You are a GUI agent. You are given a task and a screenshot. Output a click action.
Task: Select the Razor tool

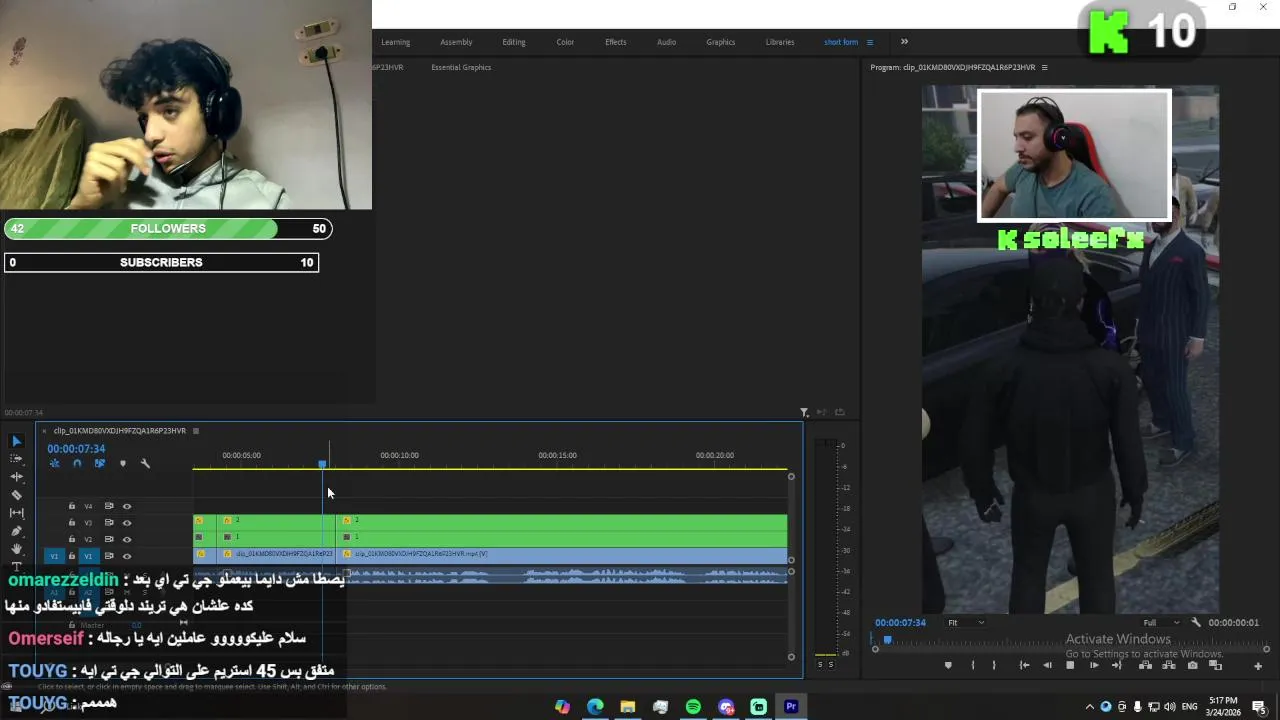point(16,495)
